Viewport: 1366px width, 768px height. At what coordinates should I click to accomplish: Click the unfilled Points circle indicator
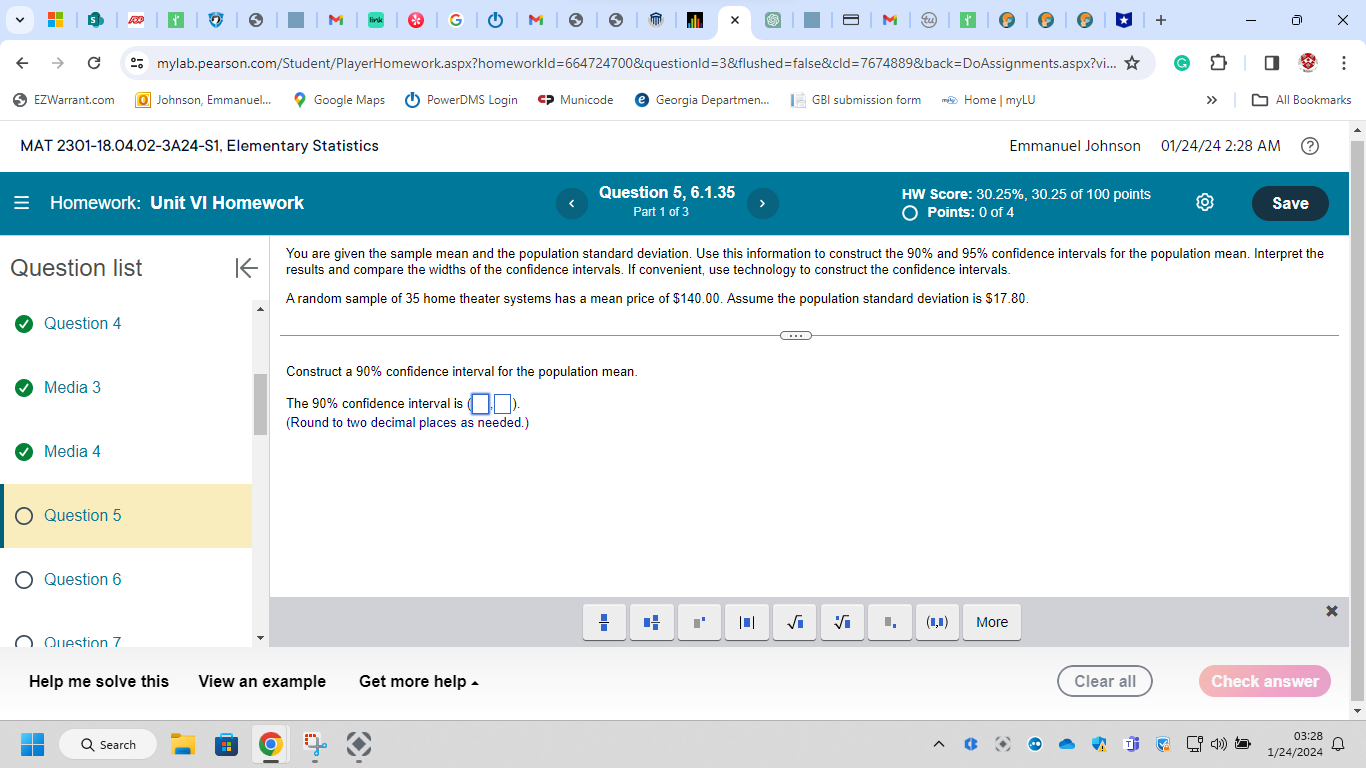(x=909, y=212)
